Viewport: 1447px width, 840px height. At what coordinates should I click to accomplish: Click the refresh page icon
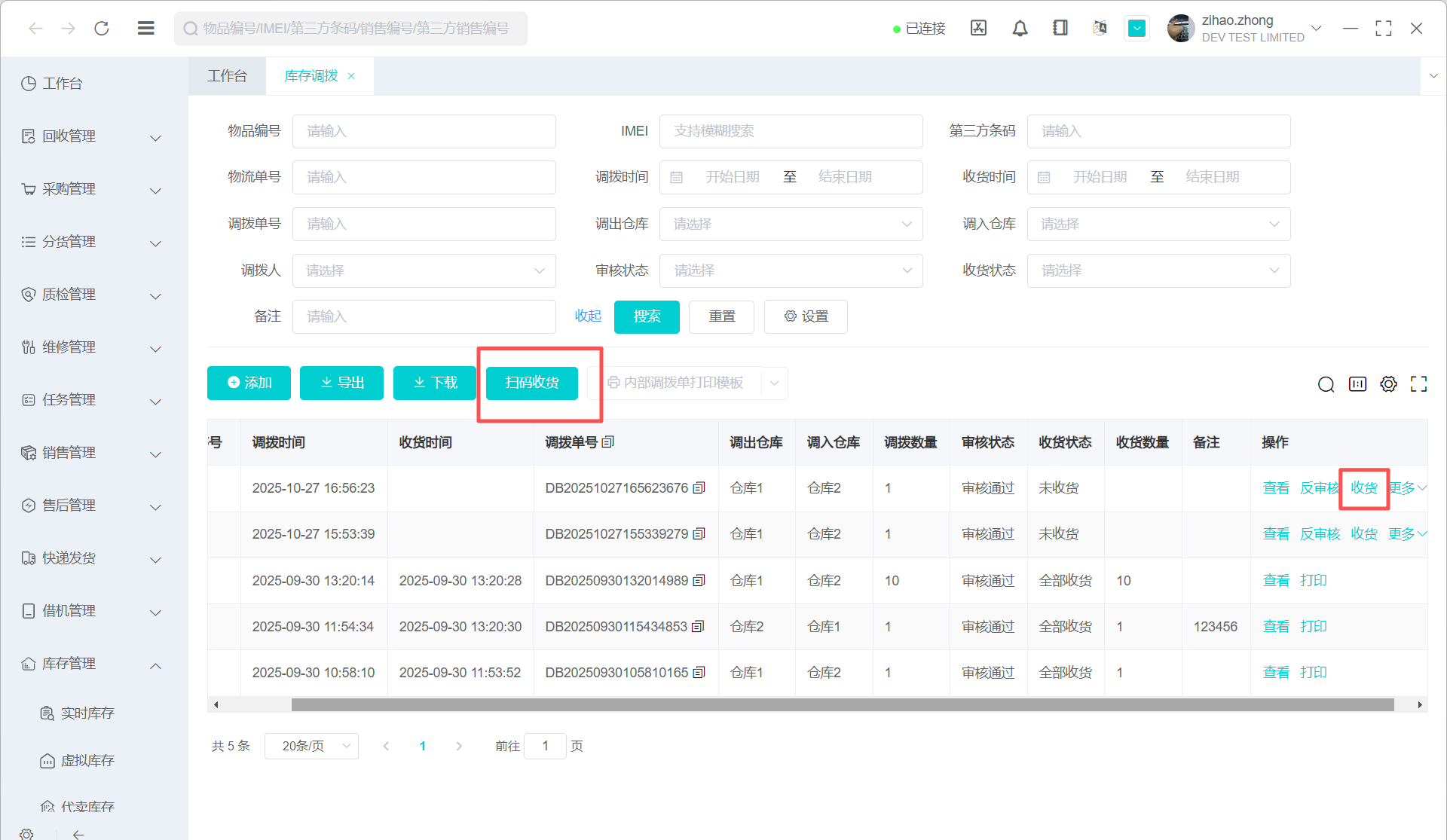click(x=102, y=29)
